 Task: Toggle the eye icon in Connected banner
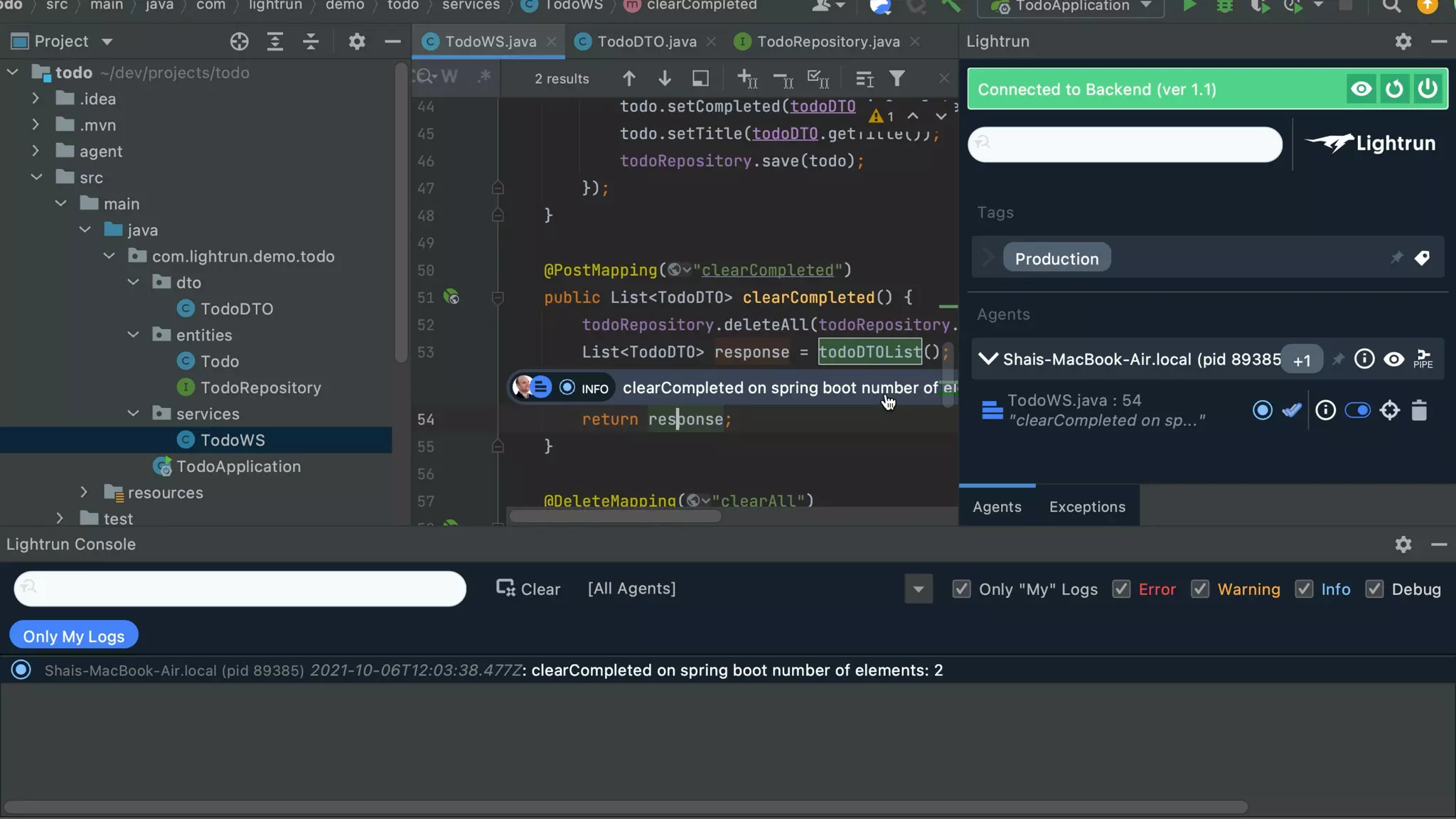[x=1361, y=89]
